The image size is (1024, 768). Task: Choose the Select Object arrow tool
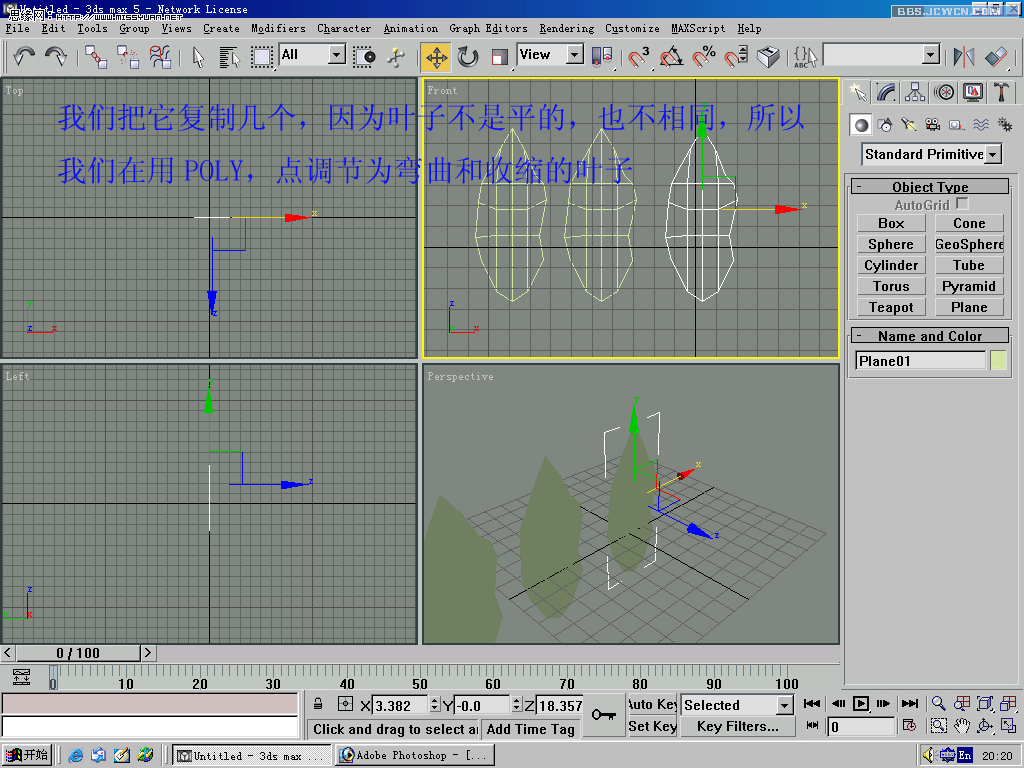[199, 56]
